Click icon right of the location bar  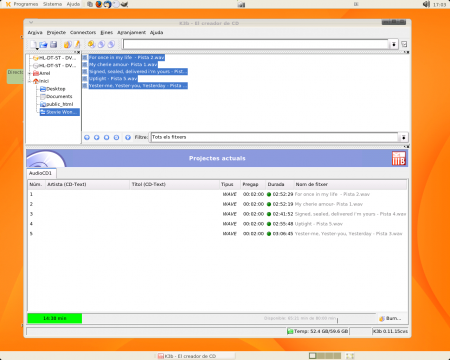[404, 44]
